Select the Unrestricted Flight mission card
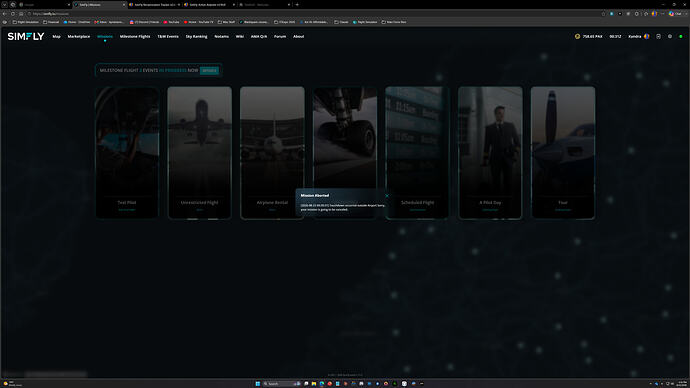The height and width of the screenshot is (388, 690). (199, 153)
